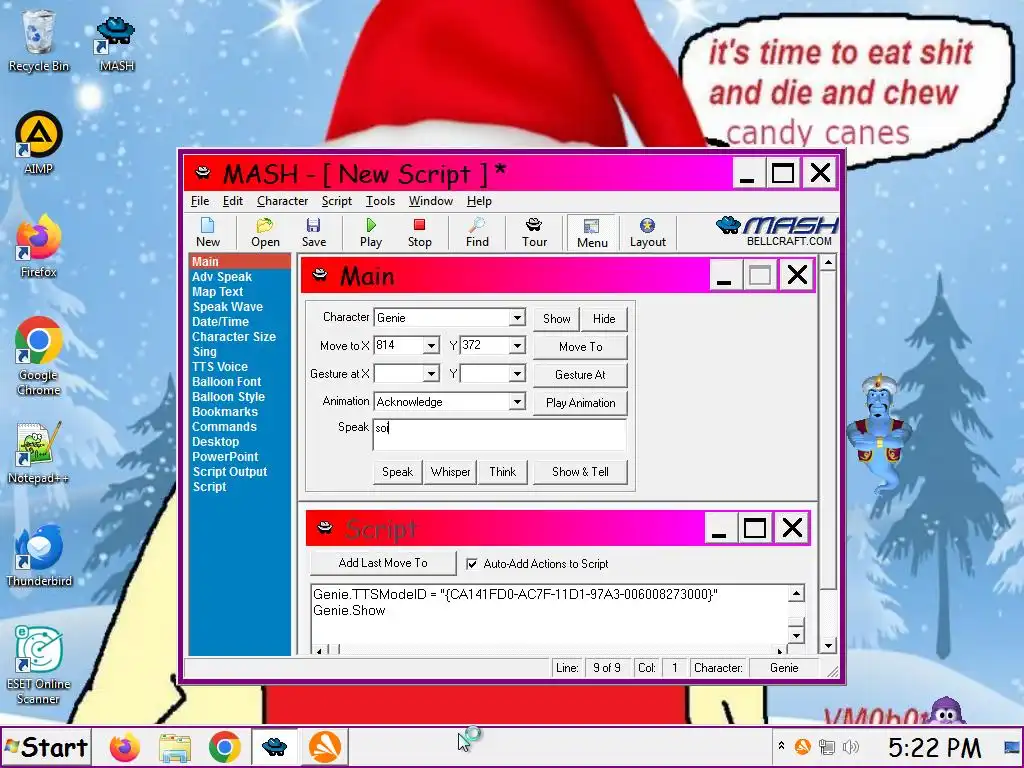
Task: Click the Hide character button
Action: tap(604, 319)
